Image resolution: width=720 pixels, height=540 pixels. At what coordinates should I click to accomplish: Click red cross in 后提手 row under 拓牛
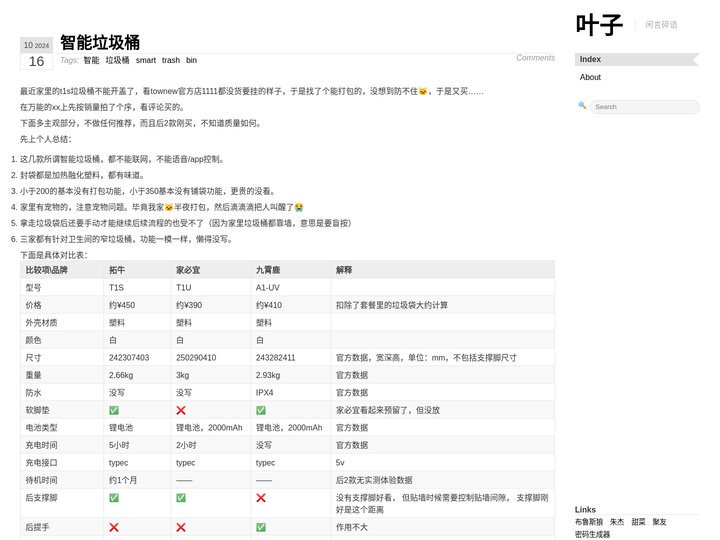coord(114,527)
